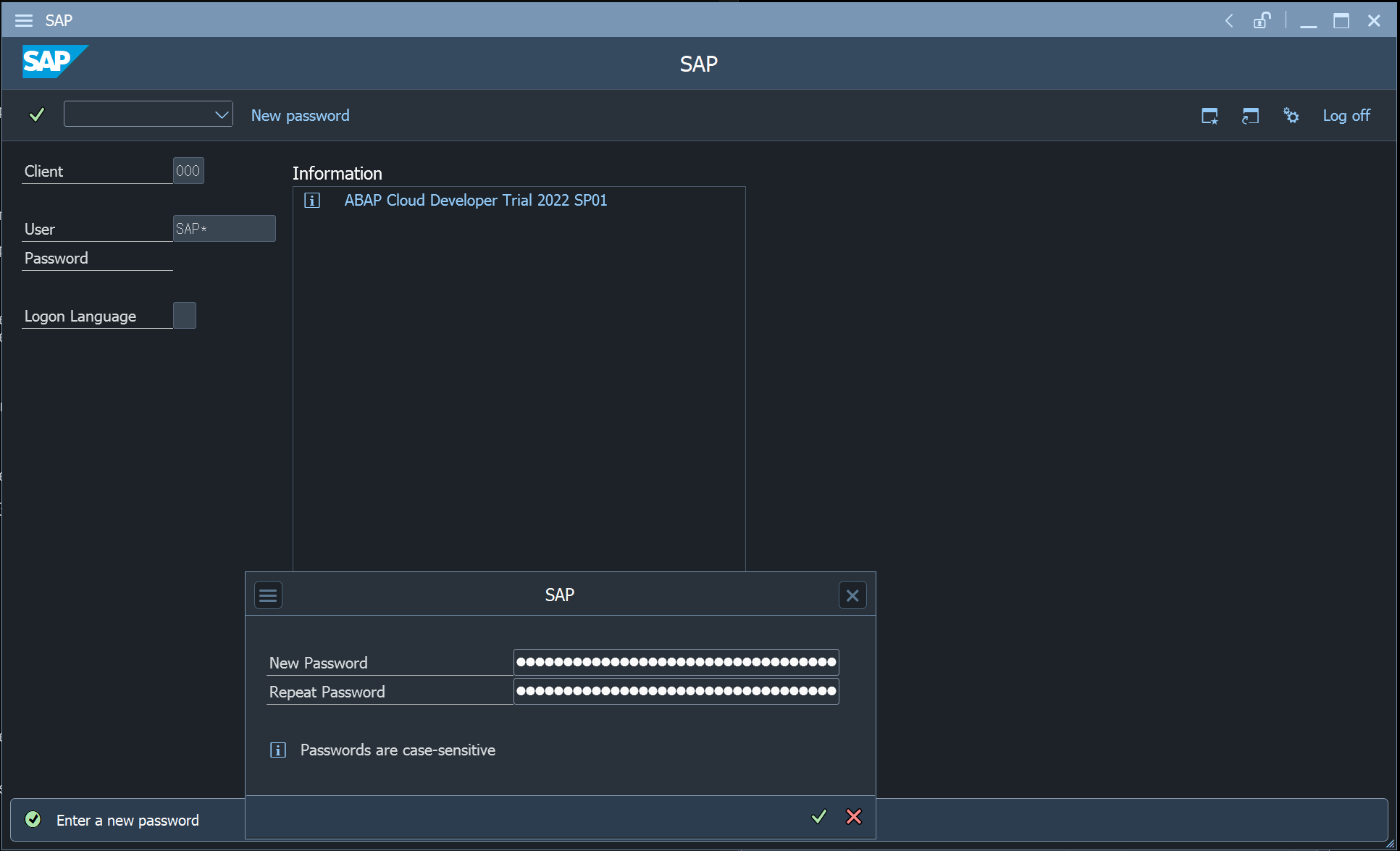Click the Logon Language field
Screen dimensions: 1400x851
tap(185, 316)
